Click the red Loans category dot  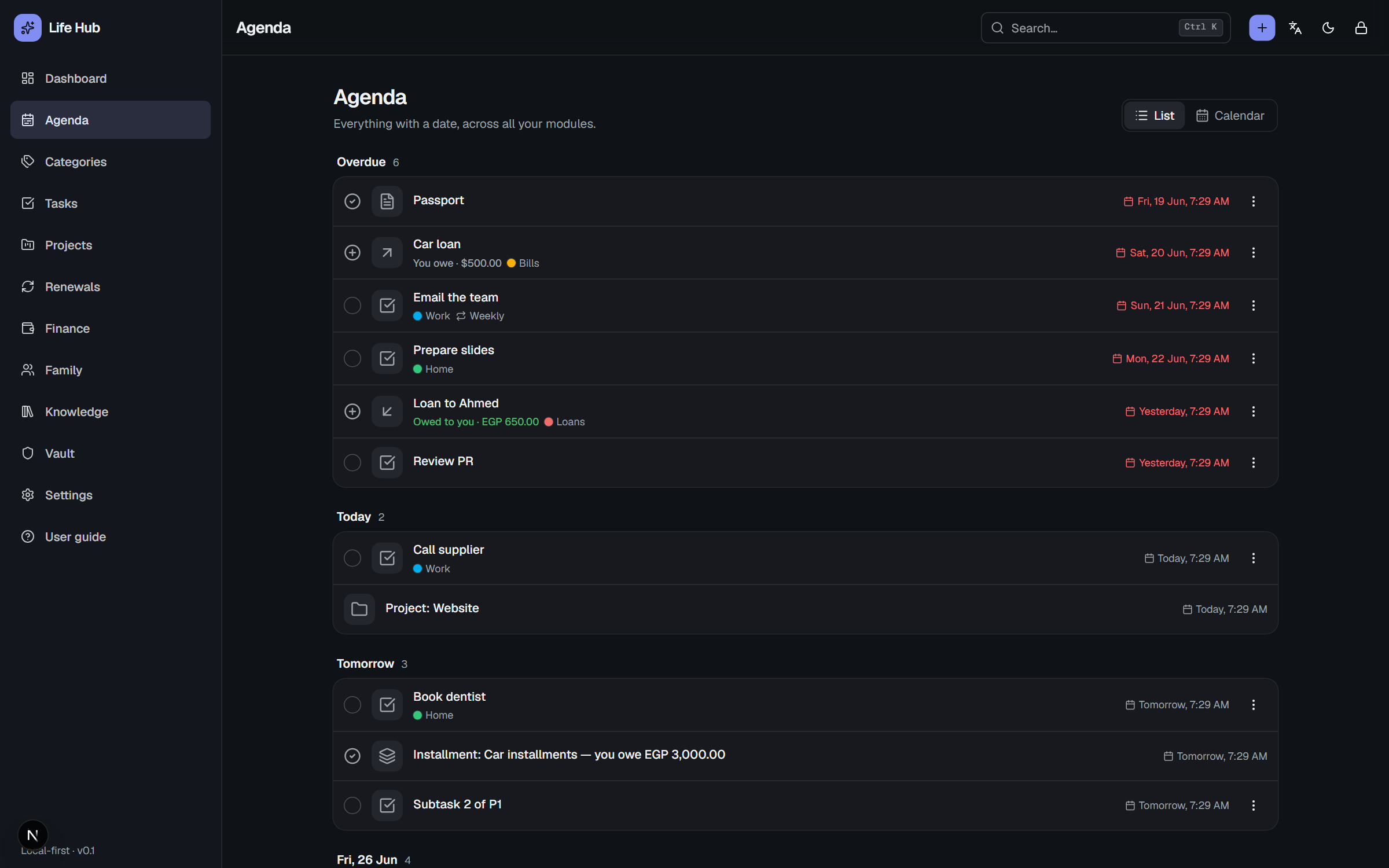tap(549, 422)
